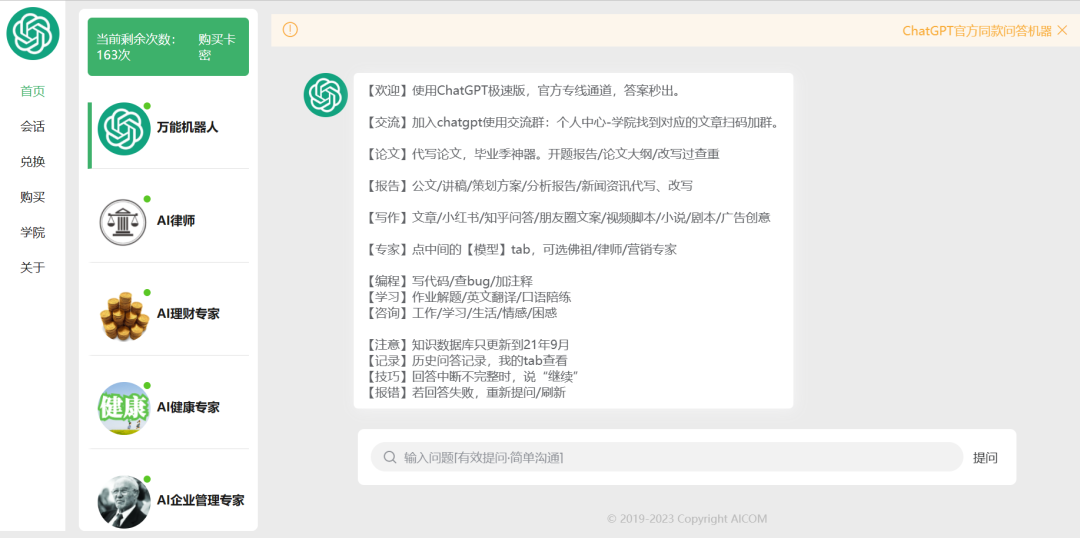Select the AI健康专家 avatar icon
The height and width of the screenshot is (538, 1080).
[x=124, y=408]
